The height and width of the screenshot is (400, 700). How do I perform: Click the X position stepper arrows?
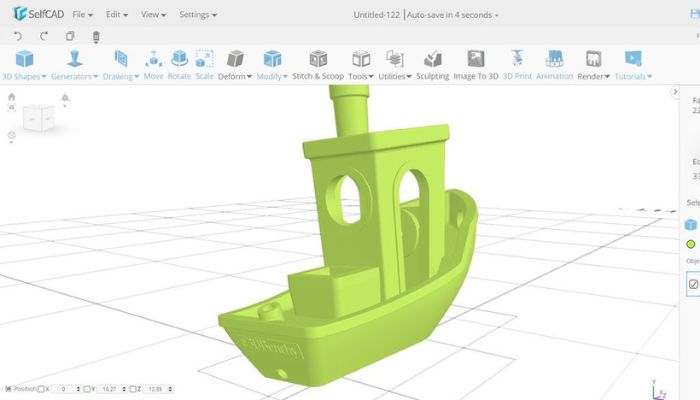[79, 389]
